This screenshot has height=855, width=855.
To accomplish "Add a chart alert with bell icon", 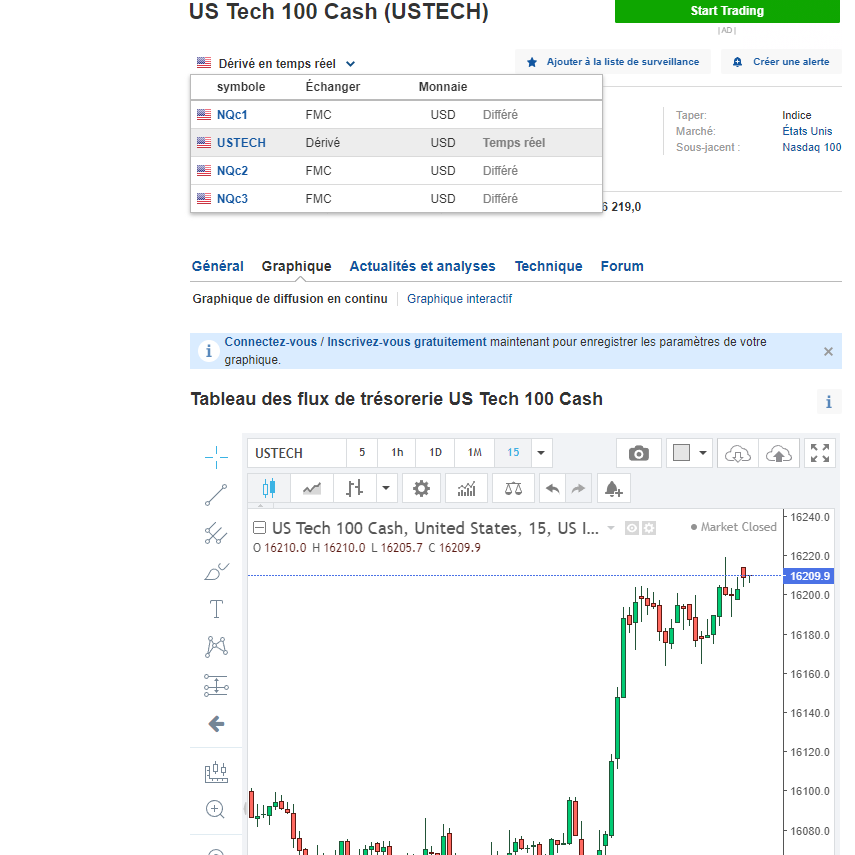I will coord(614,488).
